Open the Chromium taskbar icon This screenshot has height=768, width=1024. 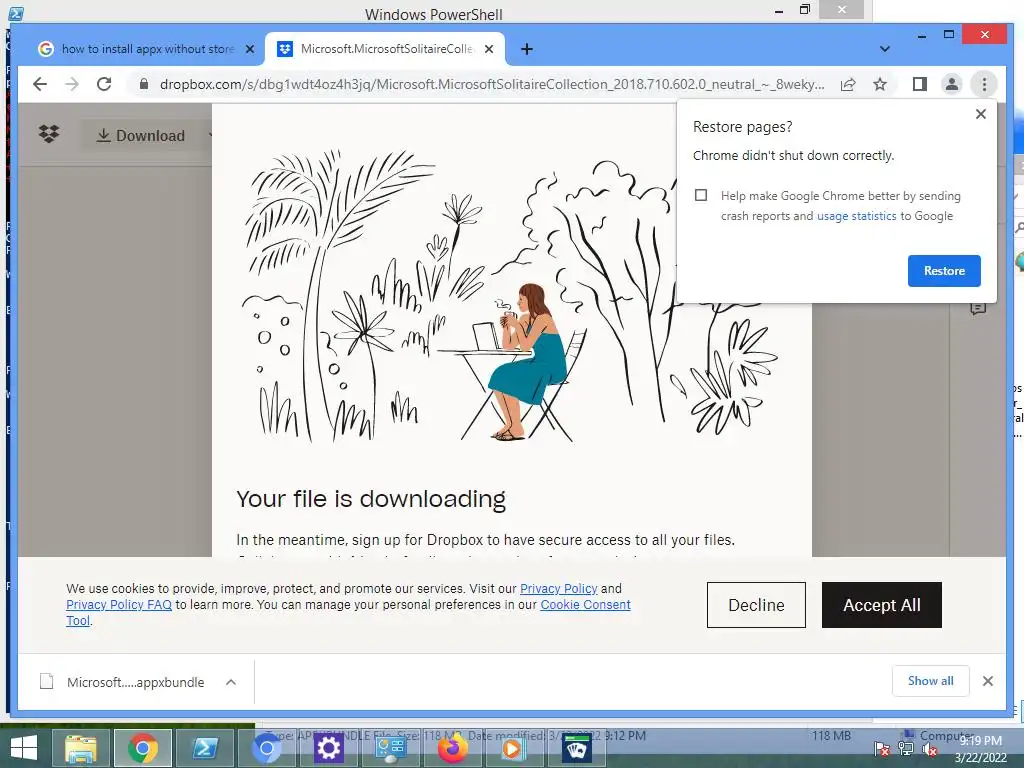pos(266,748)
